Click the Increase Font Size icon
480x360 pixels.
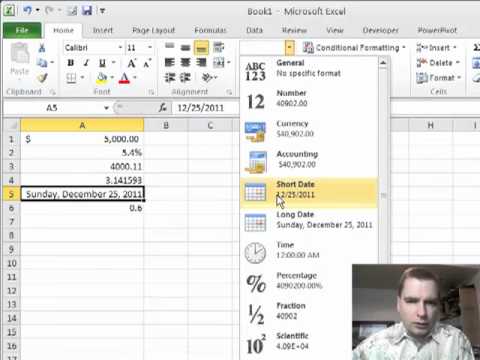tap(132, 63)
